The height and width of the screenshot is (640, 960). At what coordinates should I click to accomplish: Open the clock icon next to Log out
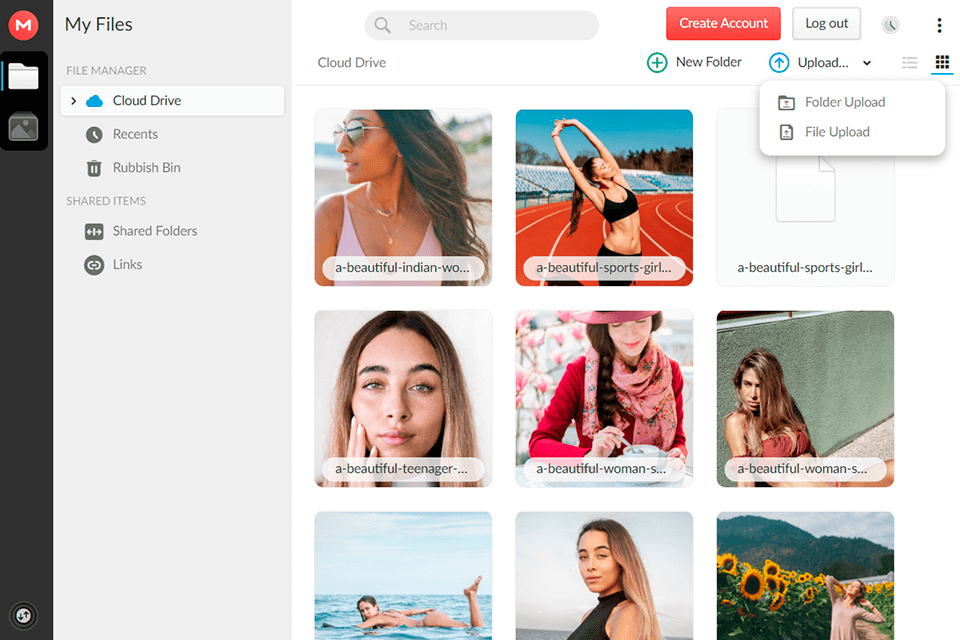pos(890,25)
